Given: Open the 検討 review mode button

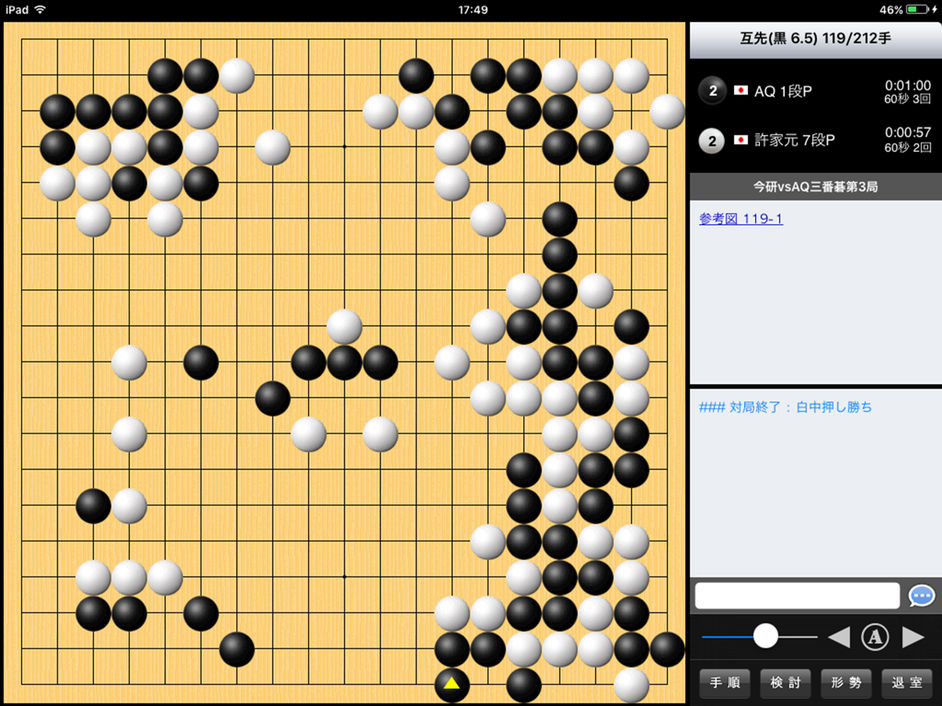Looking at the screenshot, I should pos(785,683).
